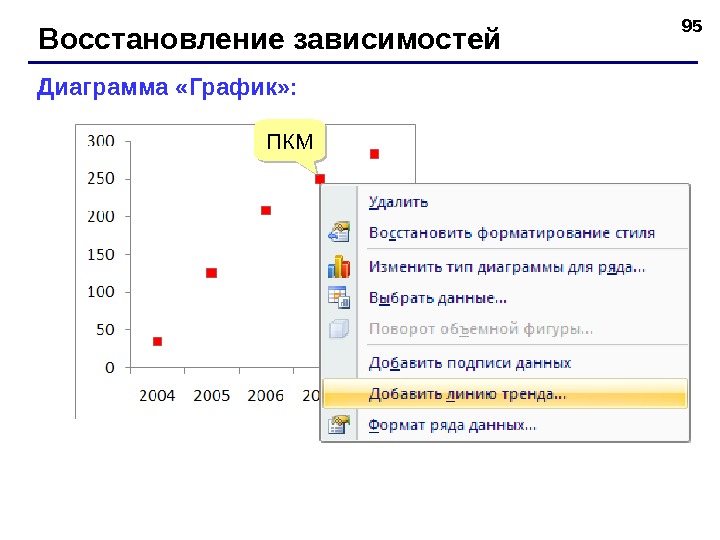Click the 150 value axis label
Image resolution: width=720 pixels, height=540 pixels.
[101, 254]
